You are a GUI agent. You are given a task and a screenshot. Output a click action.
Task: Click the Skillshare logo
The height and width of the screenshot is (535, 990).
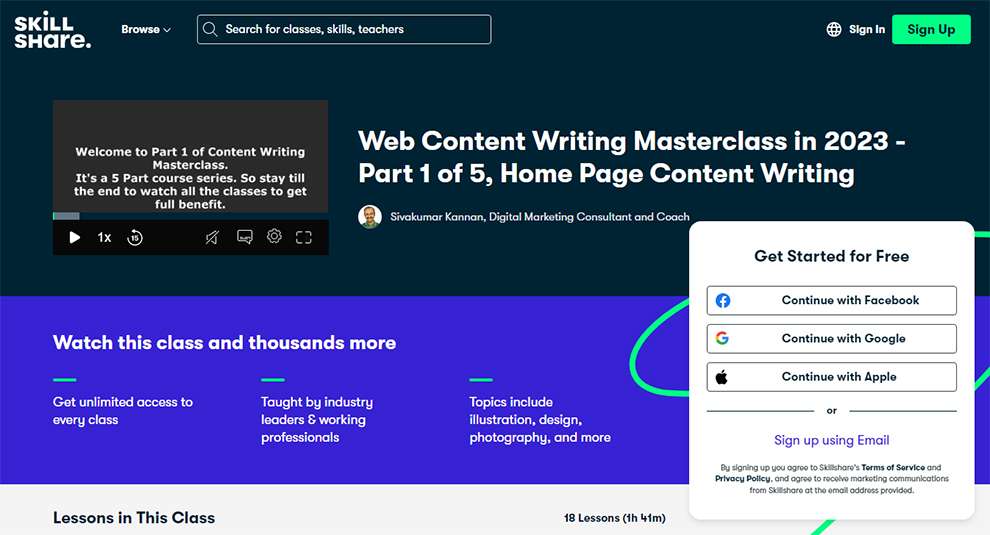click(52, 30)
